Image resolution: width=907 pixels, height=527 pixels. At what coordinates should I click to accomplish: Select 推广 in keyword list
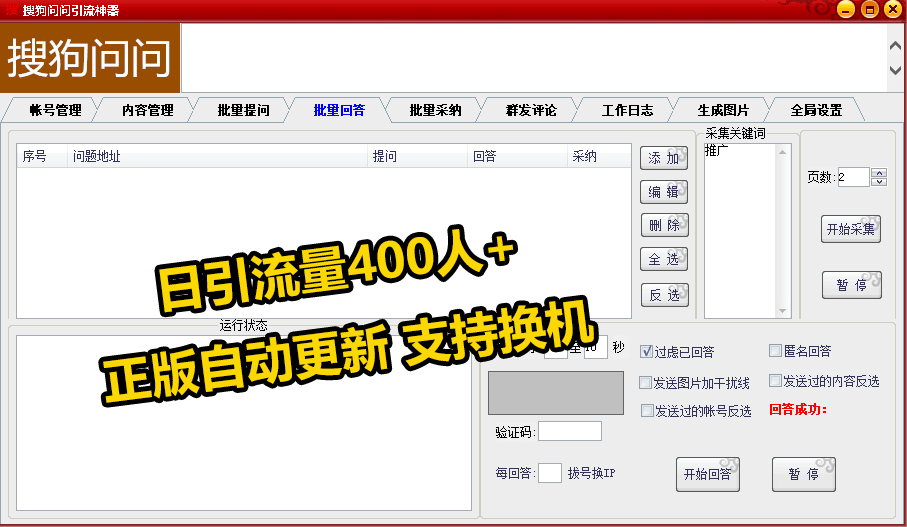point(716,150)
